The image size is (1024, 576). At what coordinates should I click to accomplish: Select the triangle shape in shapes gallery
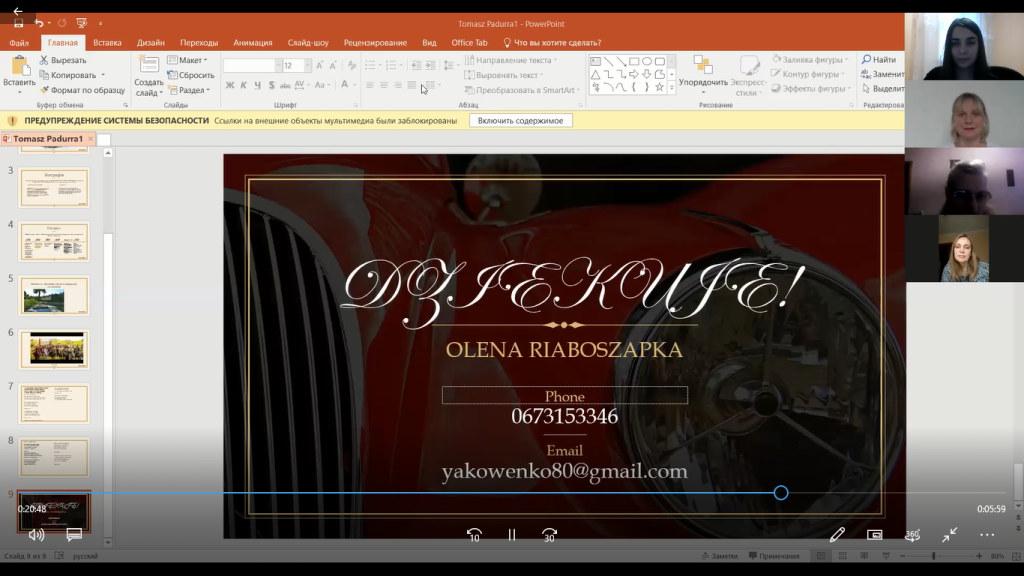(596, 74)
